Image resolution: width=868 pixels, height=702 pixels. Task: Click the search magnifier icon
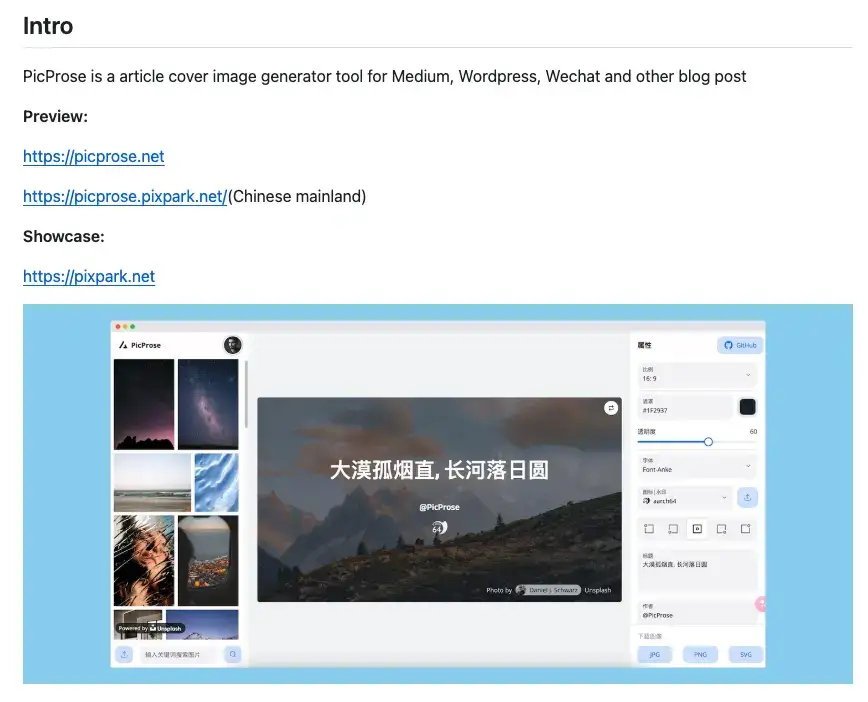pyautogui.click(x=232, y=654)
